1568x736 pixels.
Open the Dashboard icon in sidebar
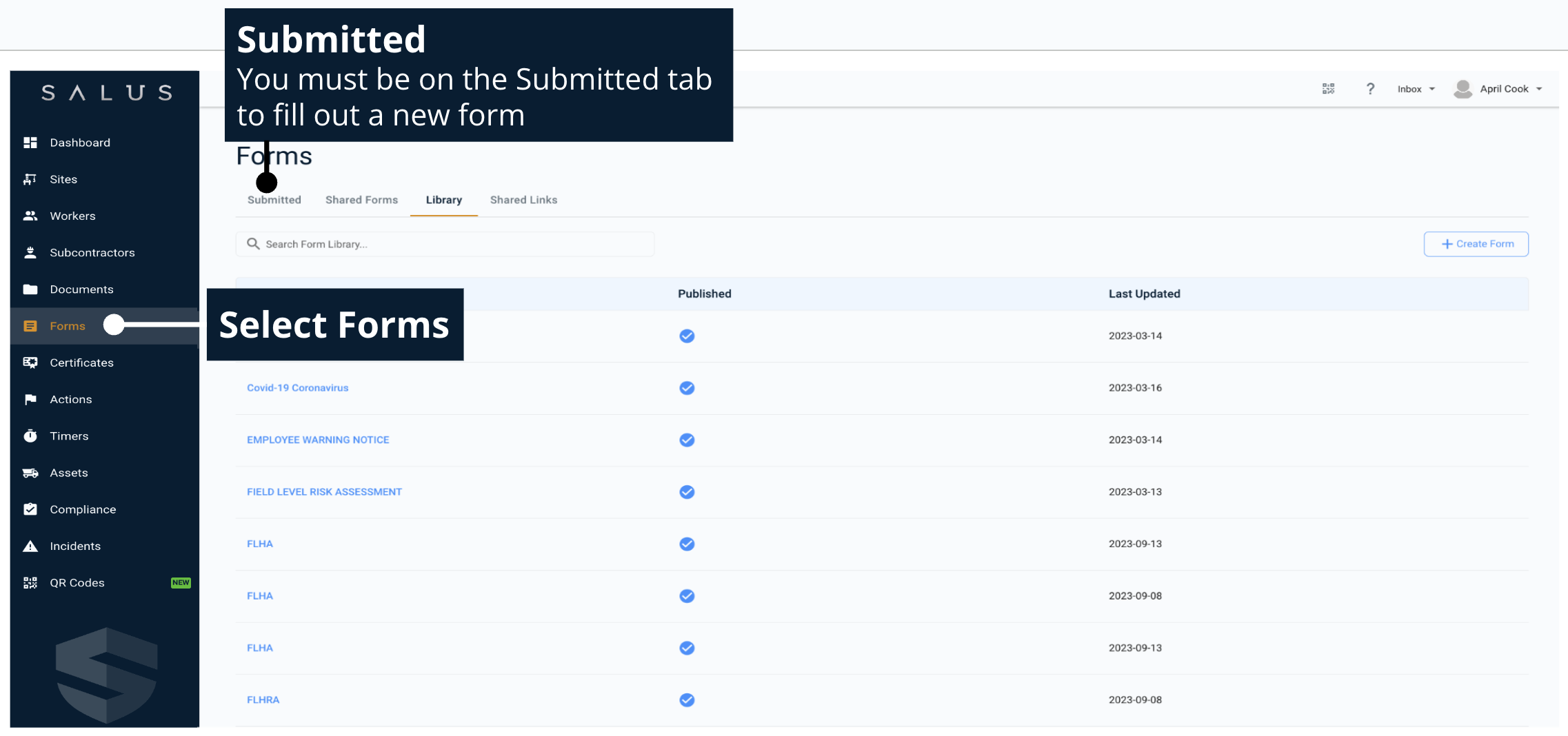[30, 143]
